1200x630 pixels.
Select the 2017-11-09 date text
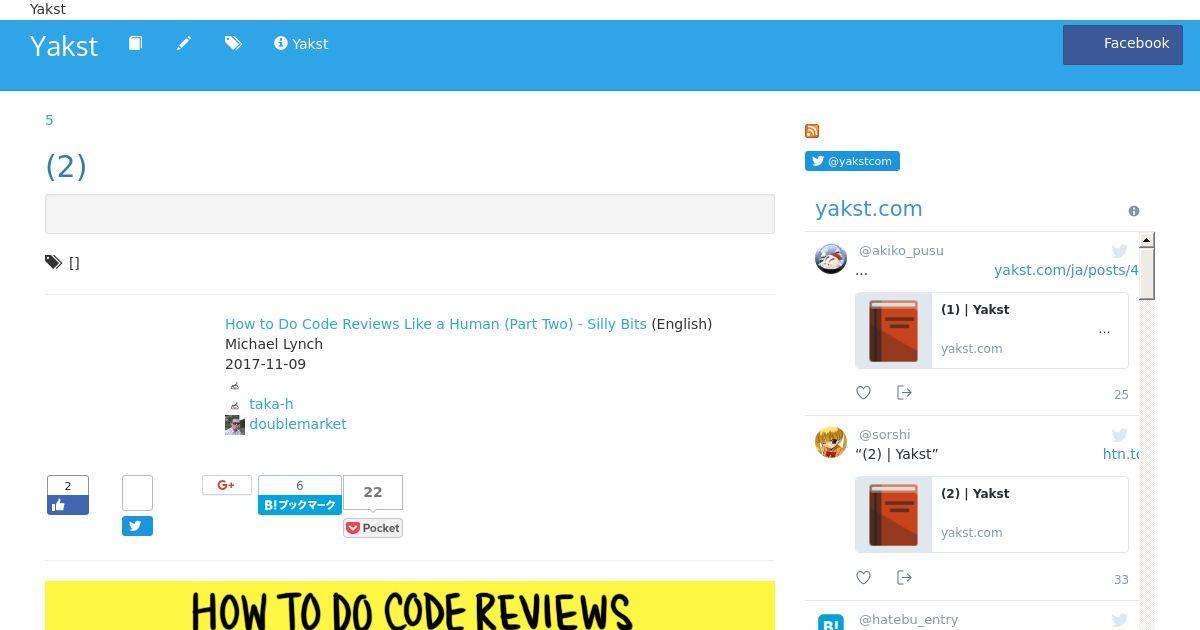(x=265, y=364)
